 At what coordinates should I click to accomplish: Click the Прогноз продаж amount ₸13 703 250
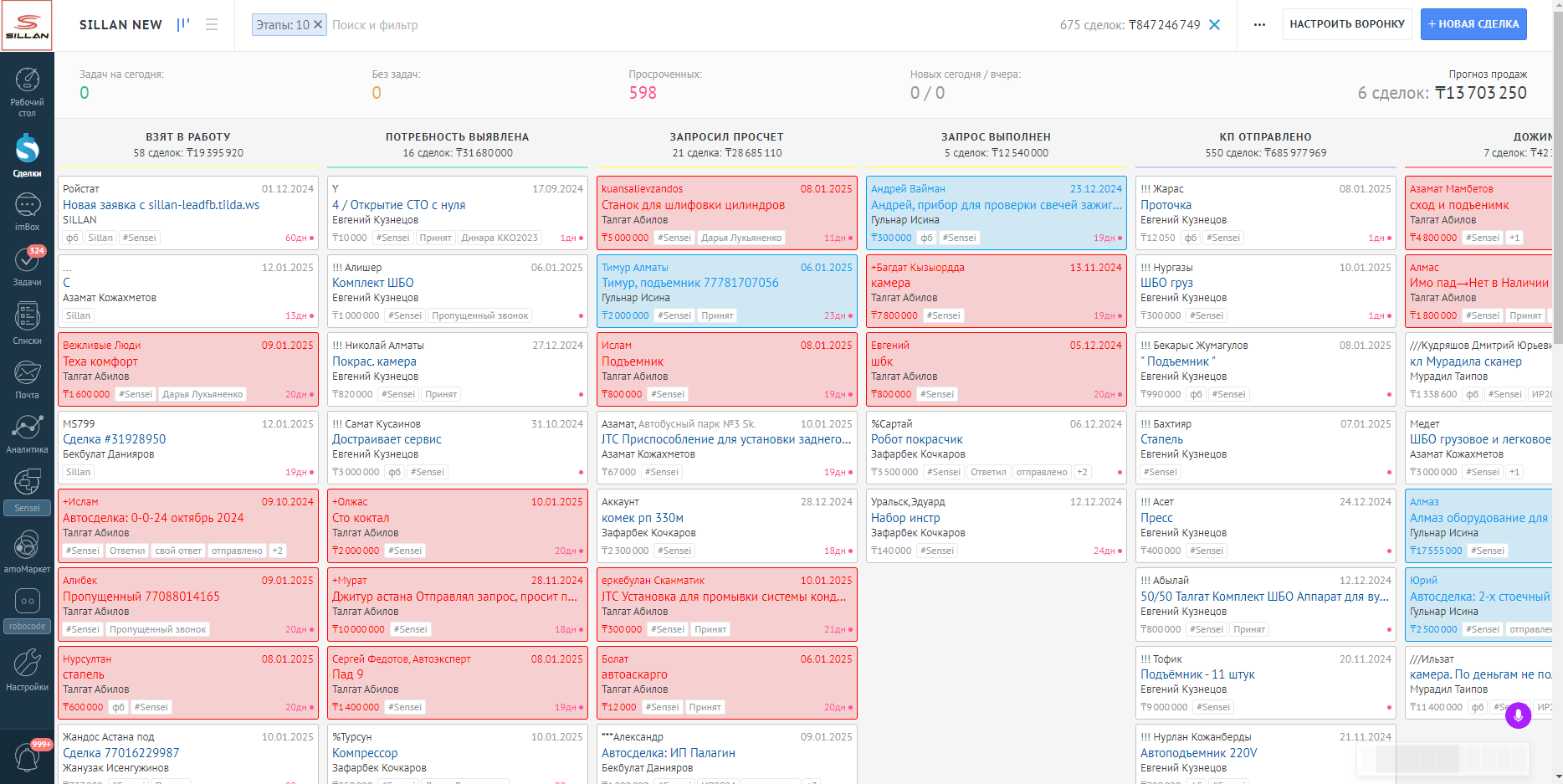[1481, 93]
